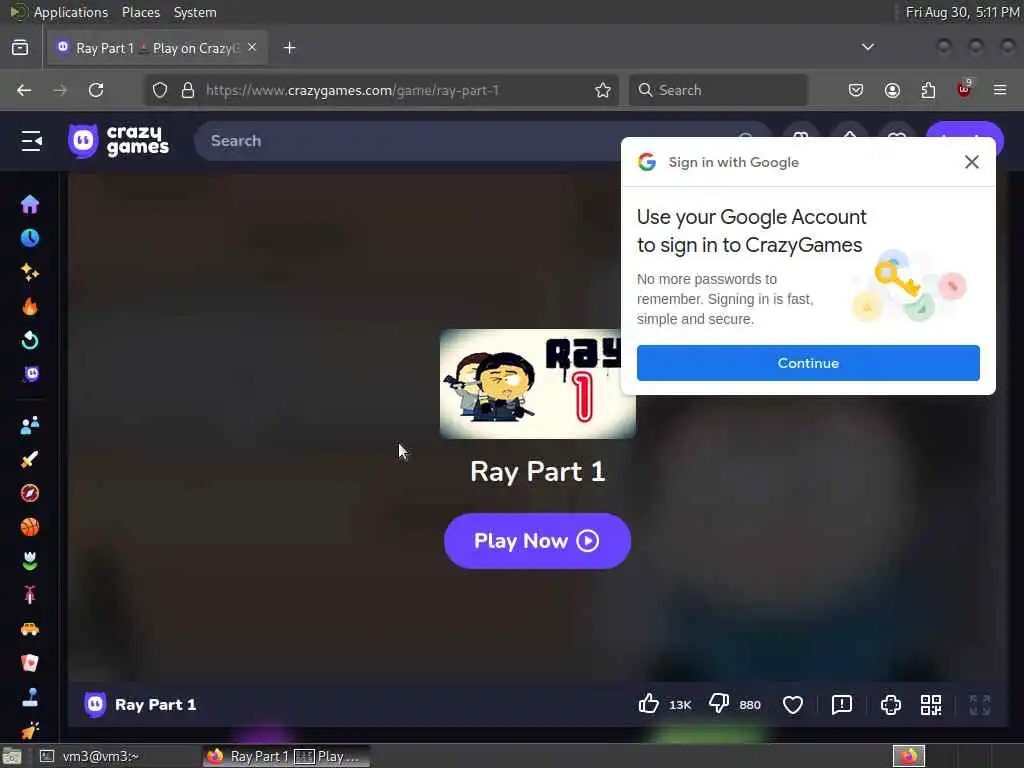This screenshot has width=1024, height=768.
Task: Open Adventure compass category icon
Action: [30, 493]
